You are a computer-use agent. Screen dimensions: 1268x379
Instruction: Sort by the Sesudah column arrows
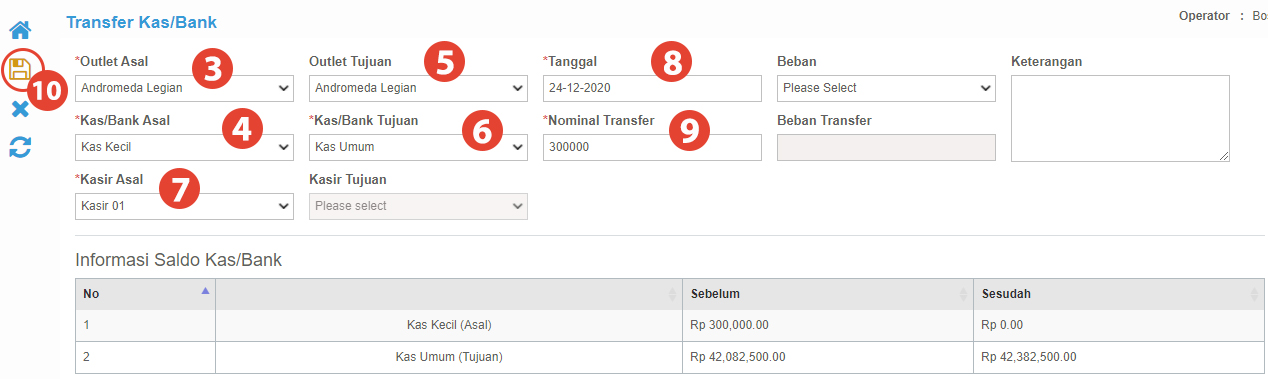(1255, 294)
